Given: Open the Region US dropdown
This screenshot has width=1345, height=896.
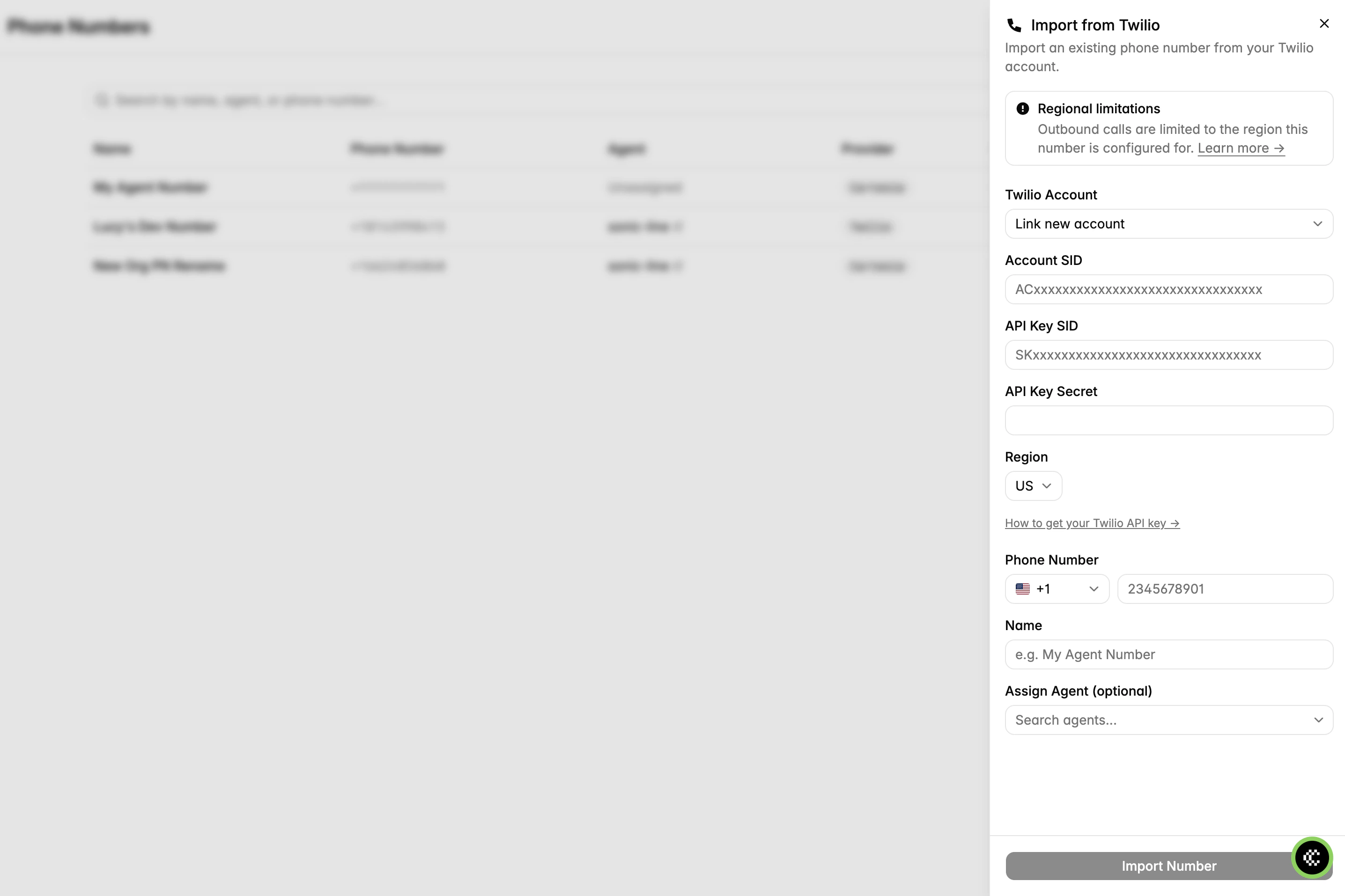Looking at the screenshot, I should (x=1034, y=486).
